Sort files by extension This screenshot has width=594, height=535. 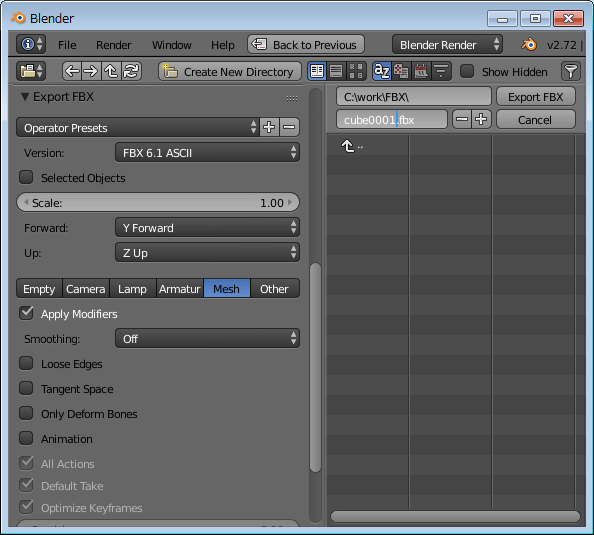pyautogui.click(x=401, y=71)
